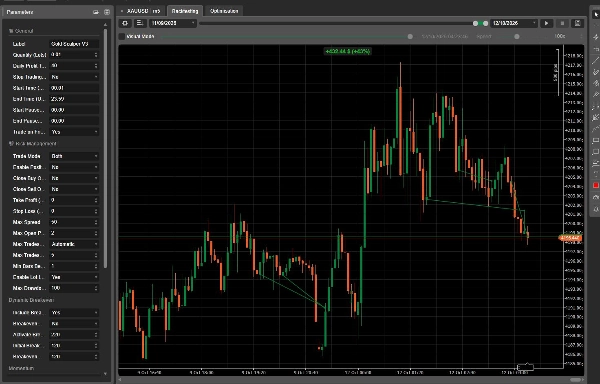Viewport: 600px width, 384px height.
Task: Open Close Buy dropdown
Action: [x=74, y=178]
